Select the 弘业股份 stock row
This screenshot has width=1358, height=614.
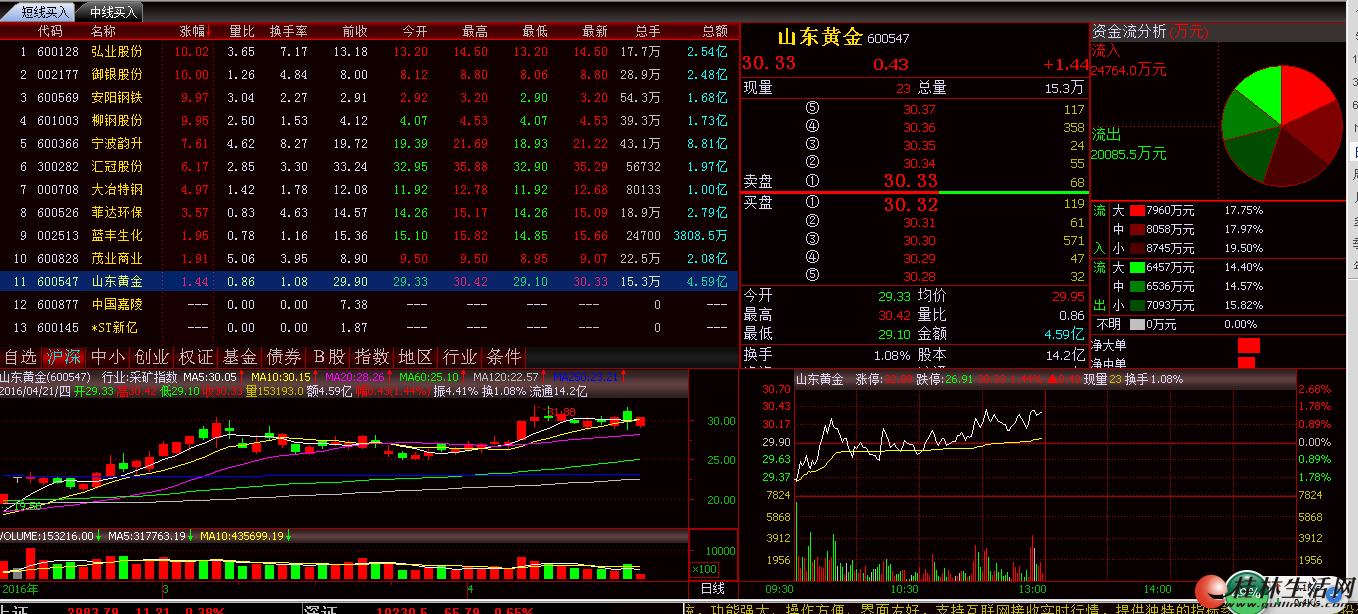click(117, 51)
